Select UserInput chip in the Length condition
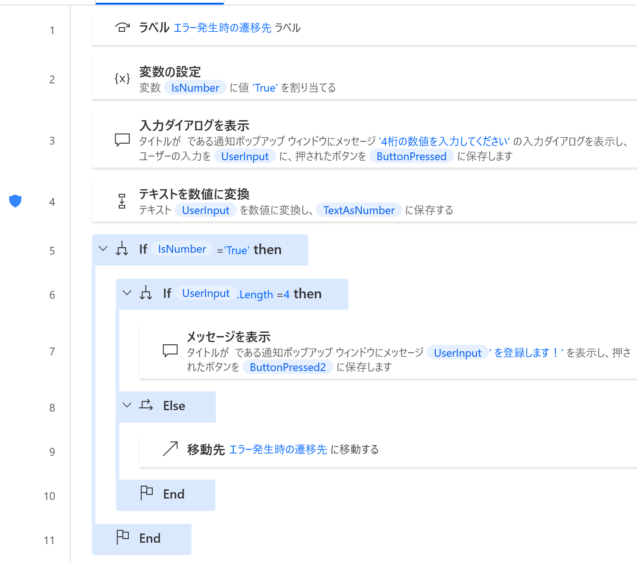Viewport: 637px width, 563px height. click(x=206, y=293)
